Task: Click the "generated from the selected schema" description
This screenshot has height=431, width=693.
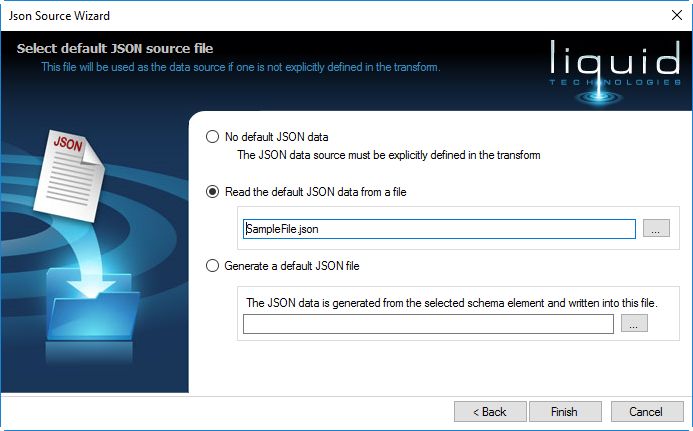Action: (x=432, y=302)
